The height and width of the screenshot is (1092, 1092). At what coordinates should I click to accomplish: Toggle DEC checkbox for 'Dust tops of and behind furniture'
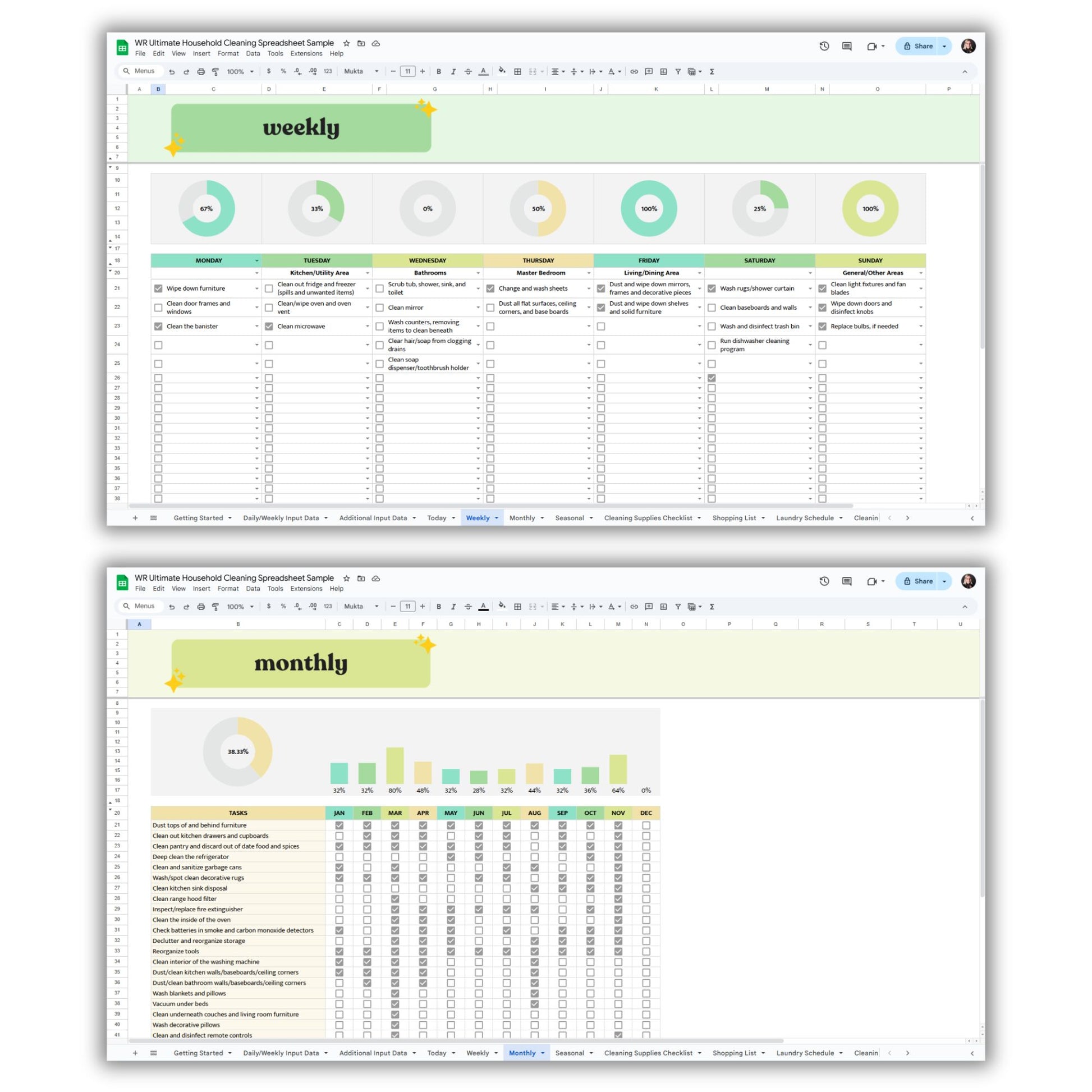(x=646, y=825)
